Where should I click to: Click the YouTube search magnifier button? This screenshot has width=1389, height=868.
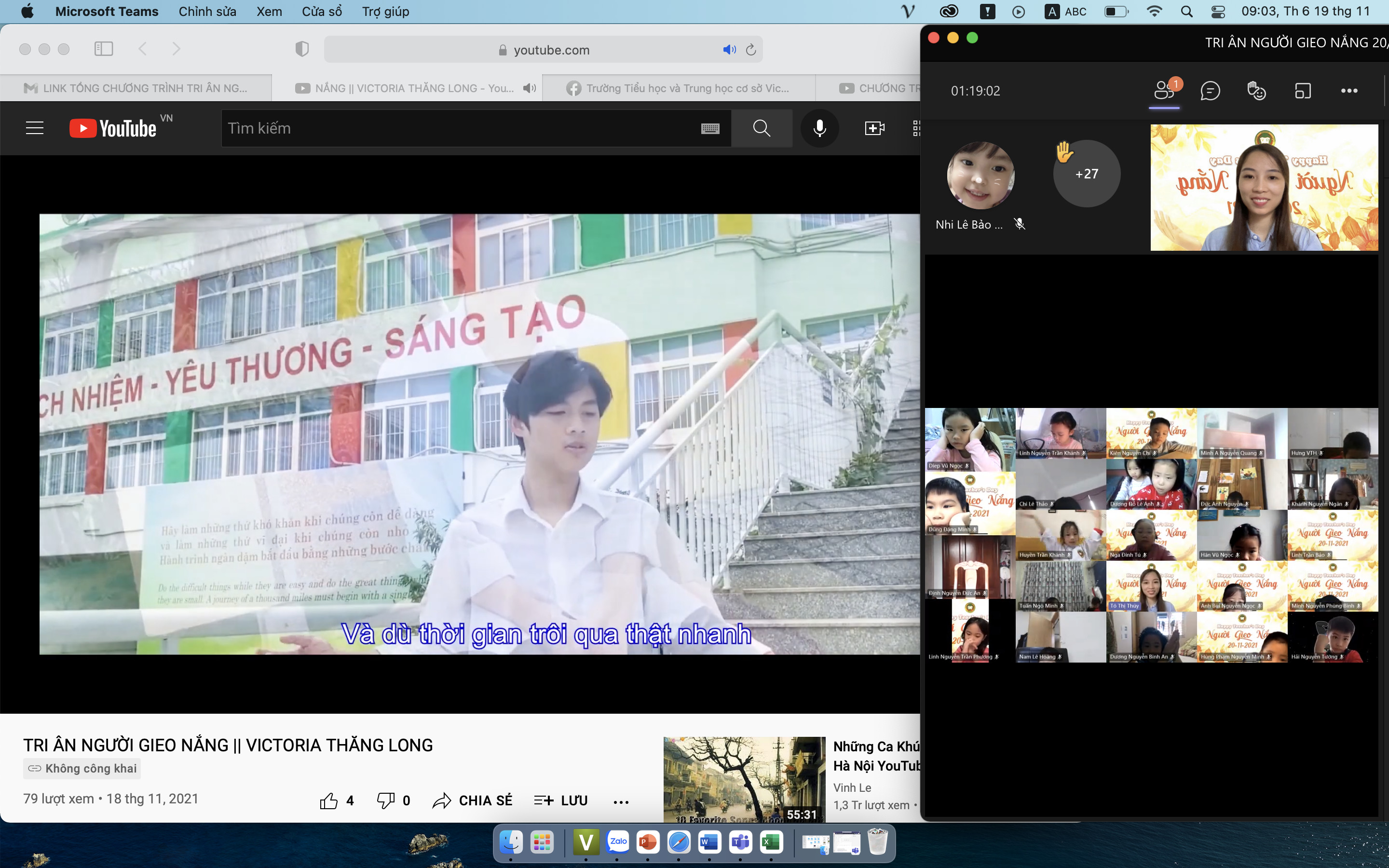coord(761,128)
